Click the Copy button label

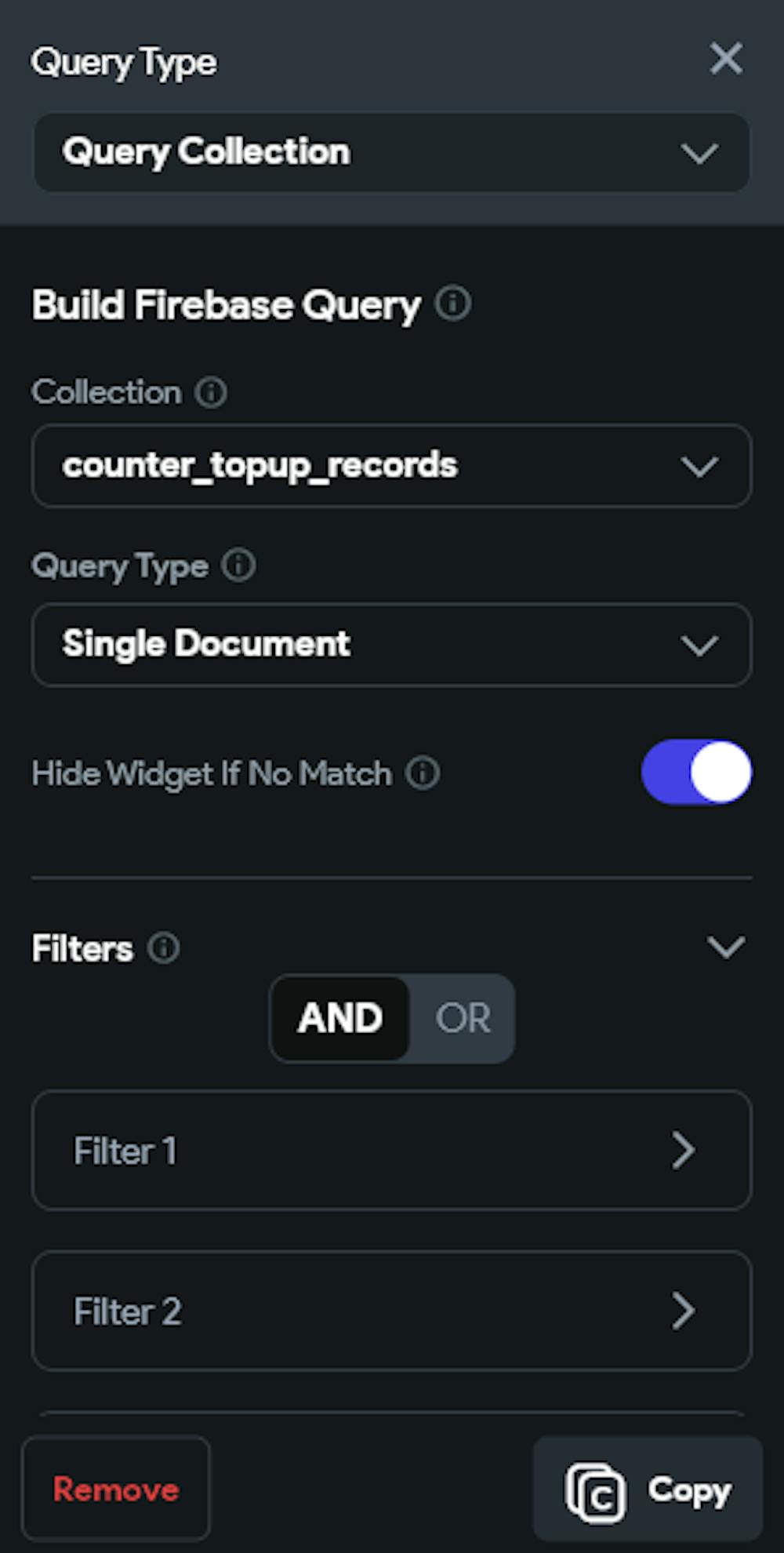pyautogui.click(x=689, y=1490)
